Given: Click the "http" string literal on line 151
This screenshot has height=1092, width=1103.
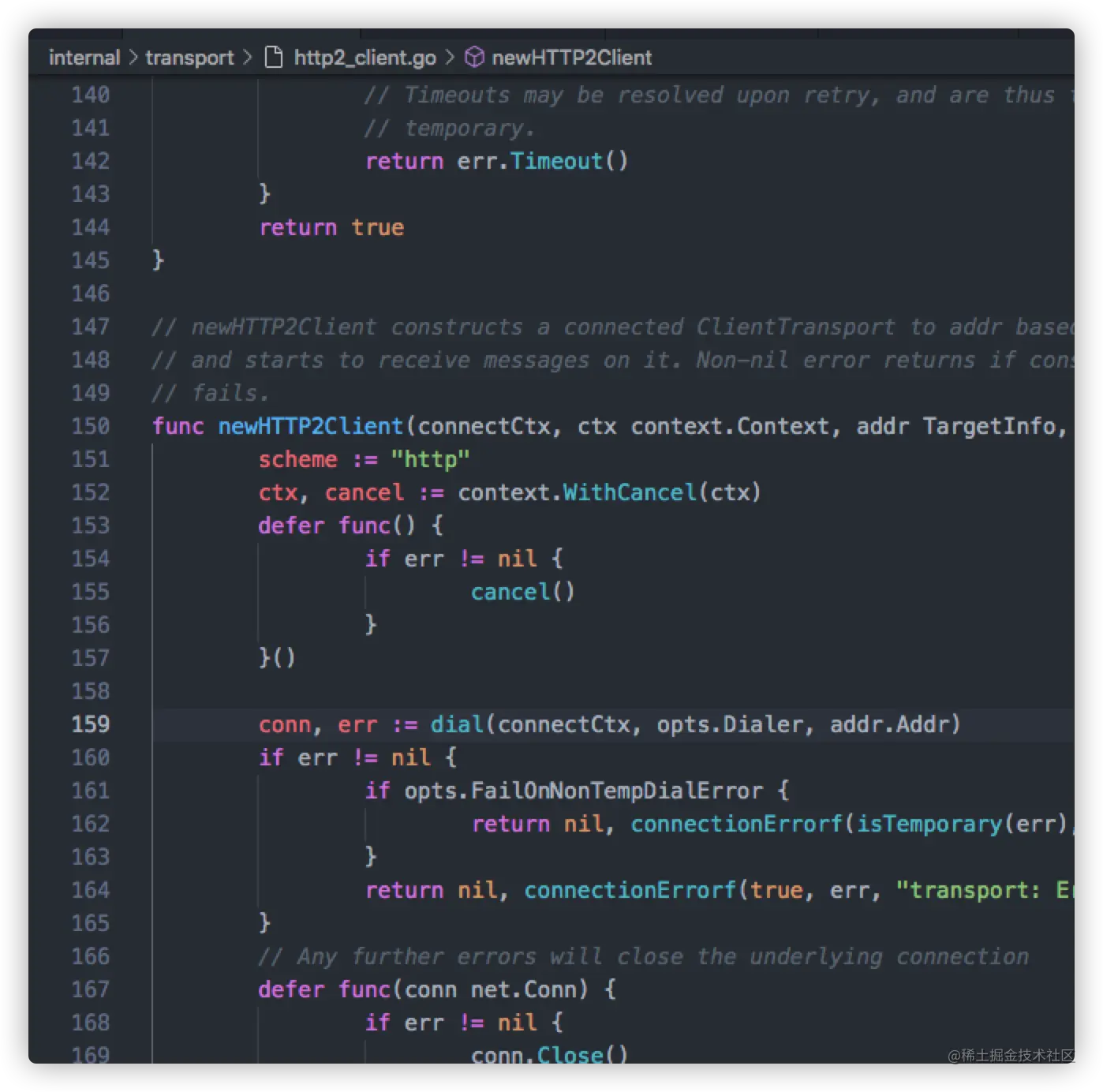Looking at the screenshot, I should [x=431, y=459].
